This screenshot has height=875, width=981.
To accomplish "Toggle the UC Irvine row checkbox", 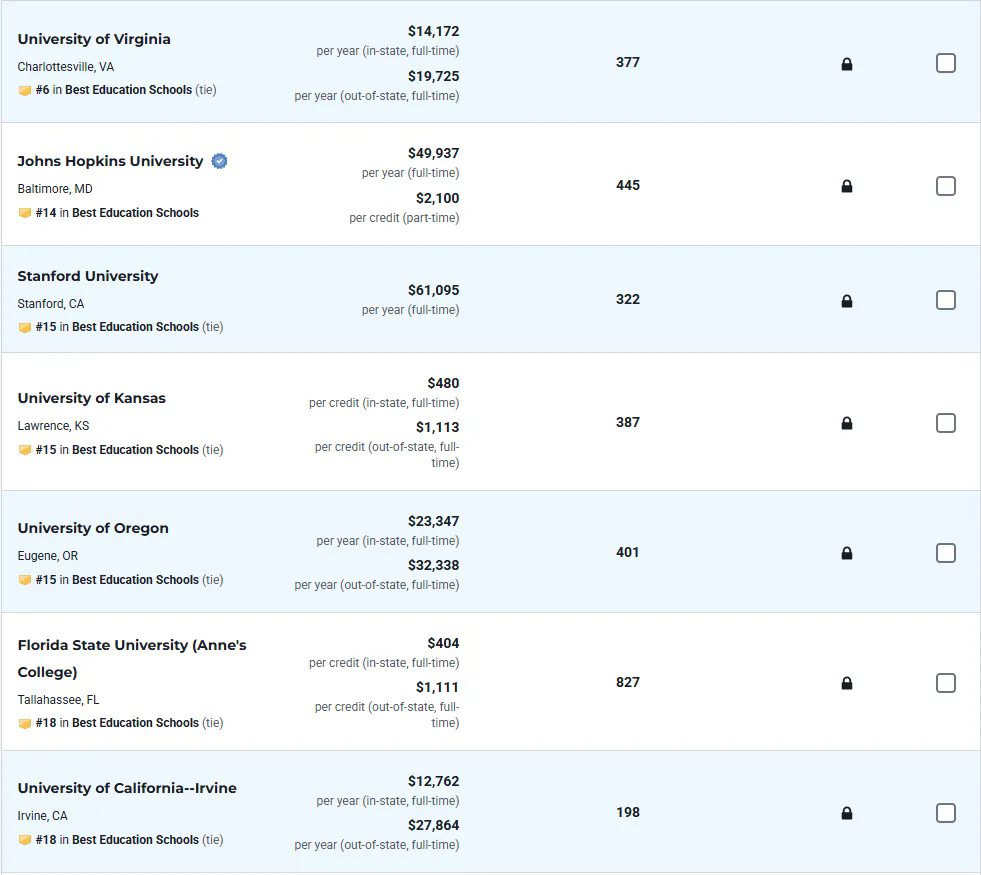I will tap(945, 813).
